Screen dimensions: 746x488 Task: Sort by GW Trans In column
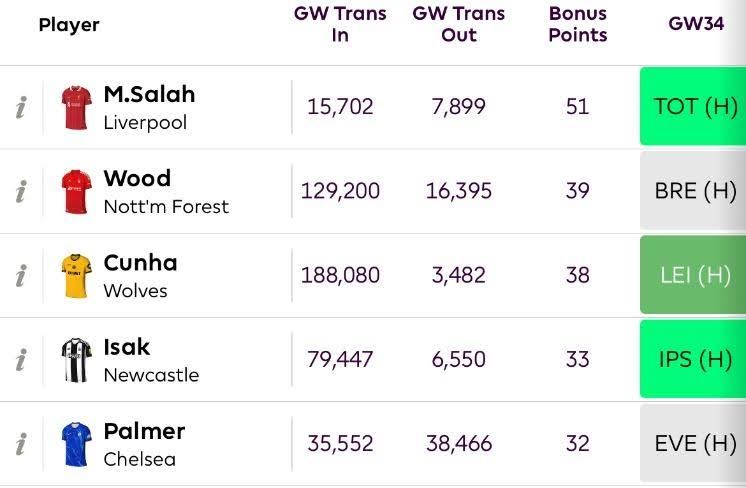[x=340, y=24]
